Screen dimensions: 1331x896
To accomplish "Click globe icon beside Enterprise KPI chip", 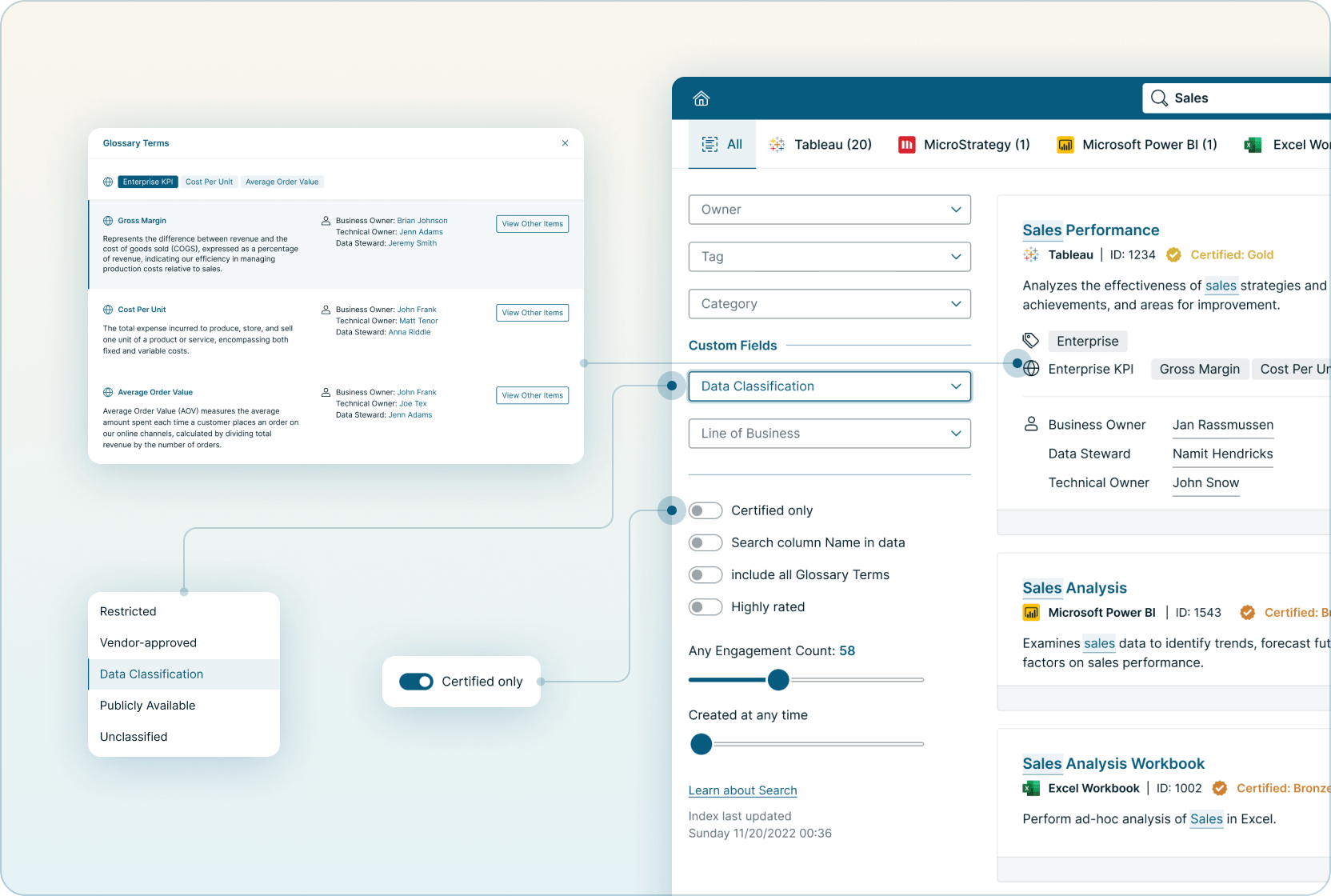I will point(108,182).
